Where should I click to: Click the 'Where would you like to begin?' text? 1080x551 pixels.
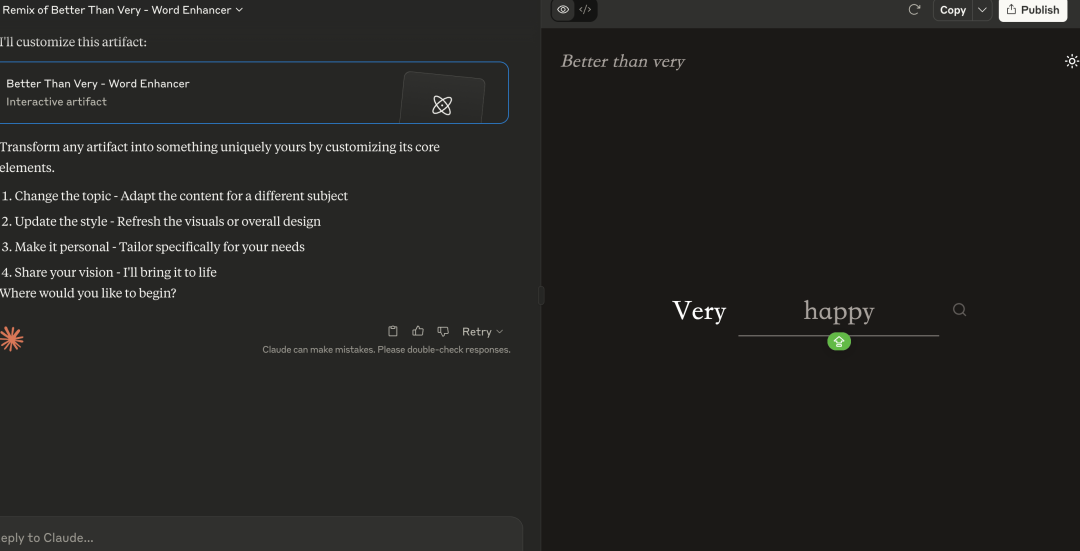coord(88,293)
